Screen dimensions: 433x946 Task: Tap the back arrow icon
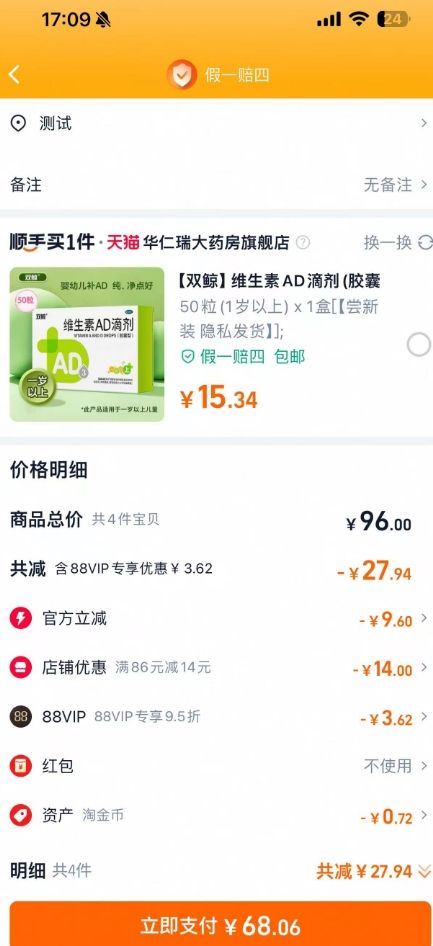(x=15, y=75)
